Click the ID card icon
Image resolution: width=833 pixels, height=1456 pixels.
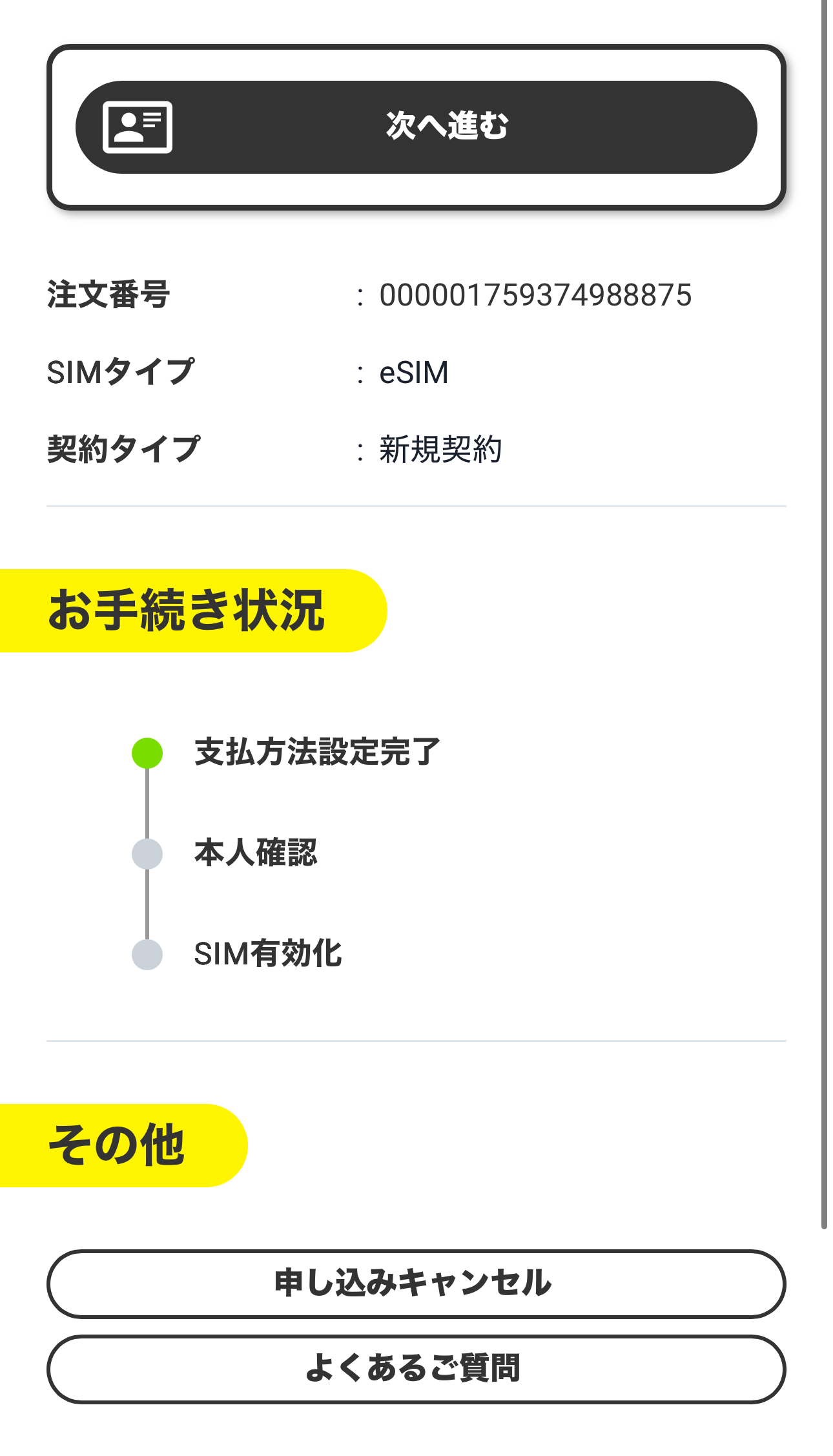[x=138, y=127]
